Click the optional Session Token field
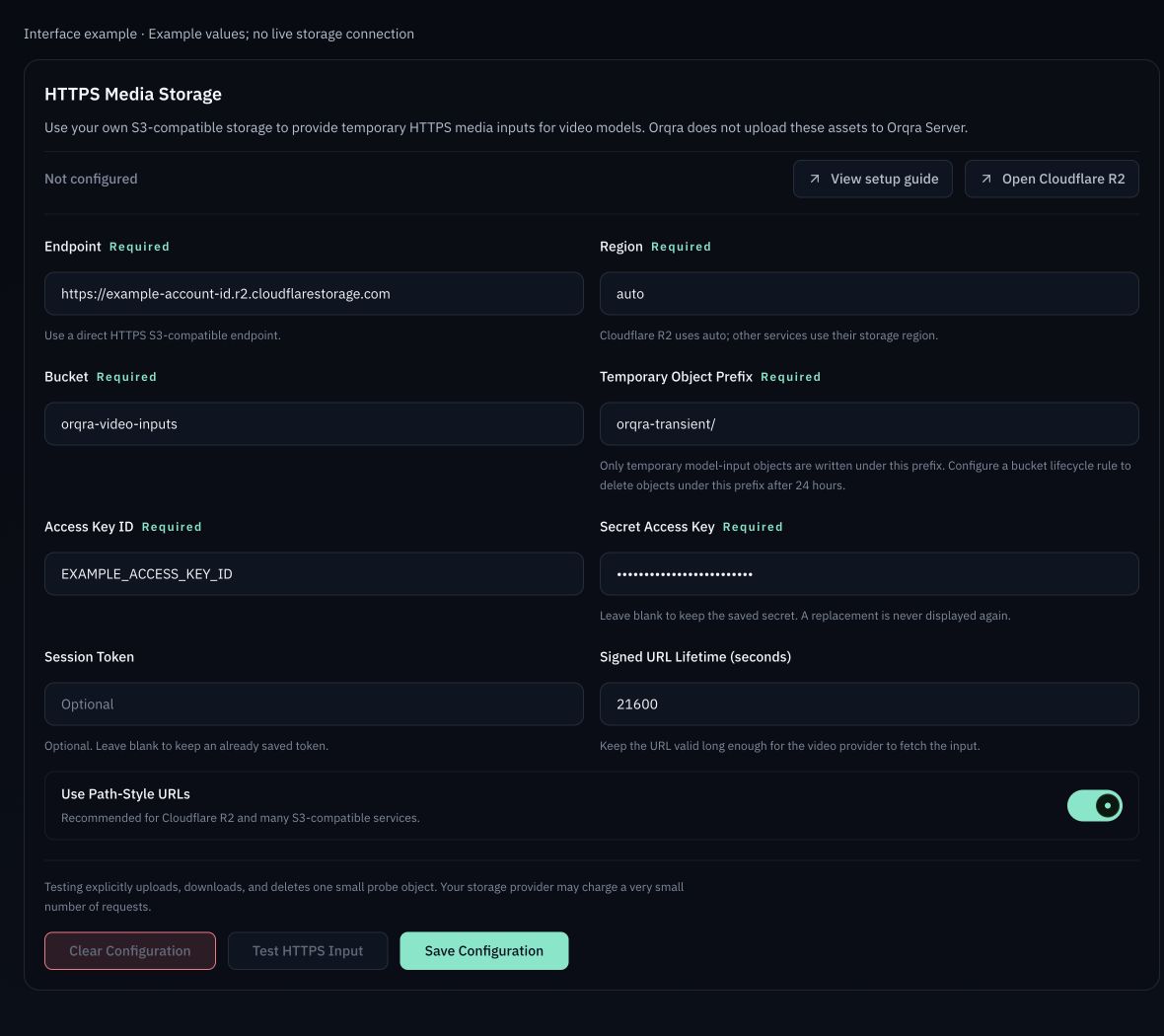The image size is (1164, 1036). click(x=314, y=704)
